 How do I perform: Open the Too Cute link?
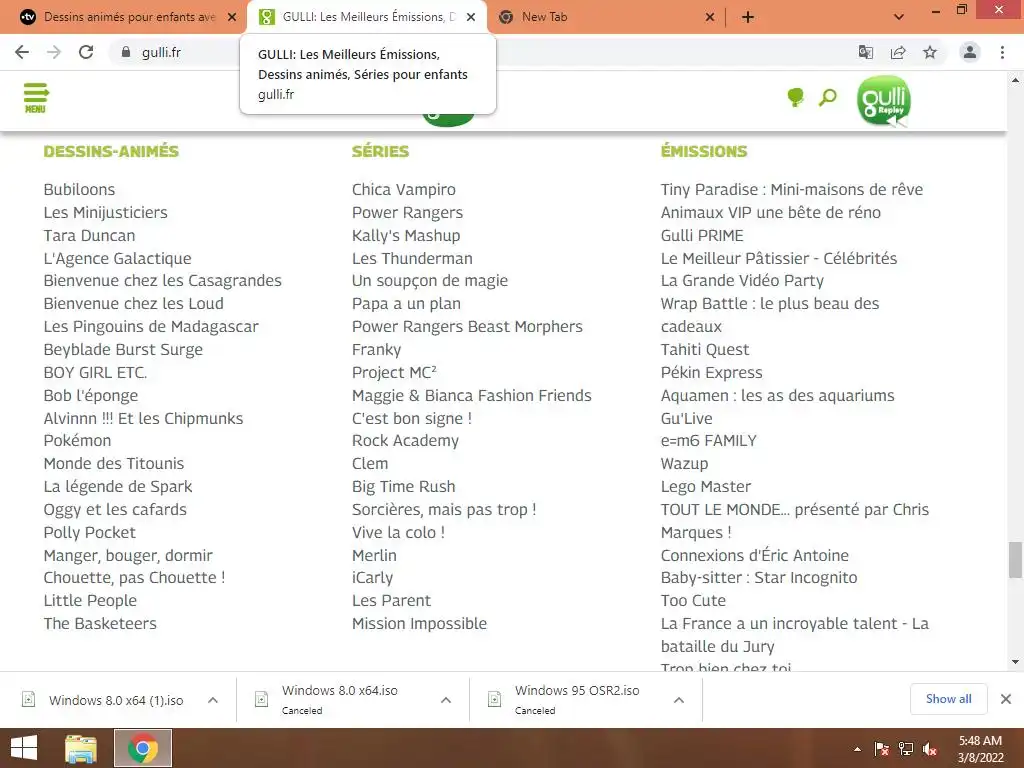tap(693, 600)
